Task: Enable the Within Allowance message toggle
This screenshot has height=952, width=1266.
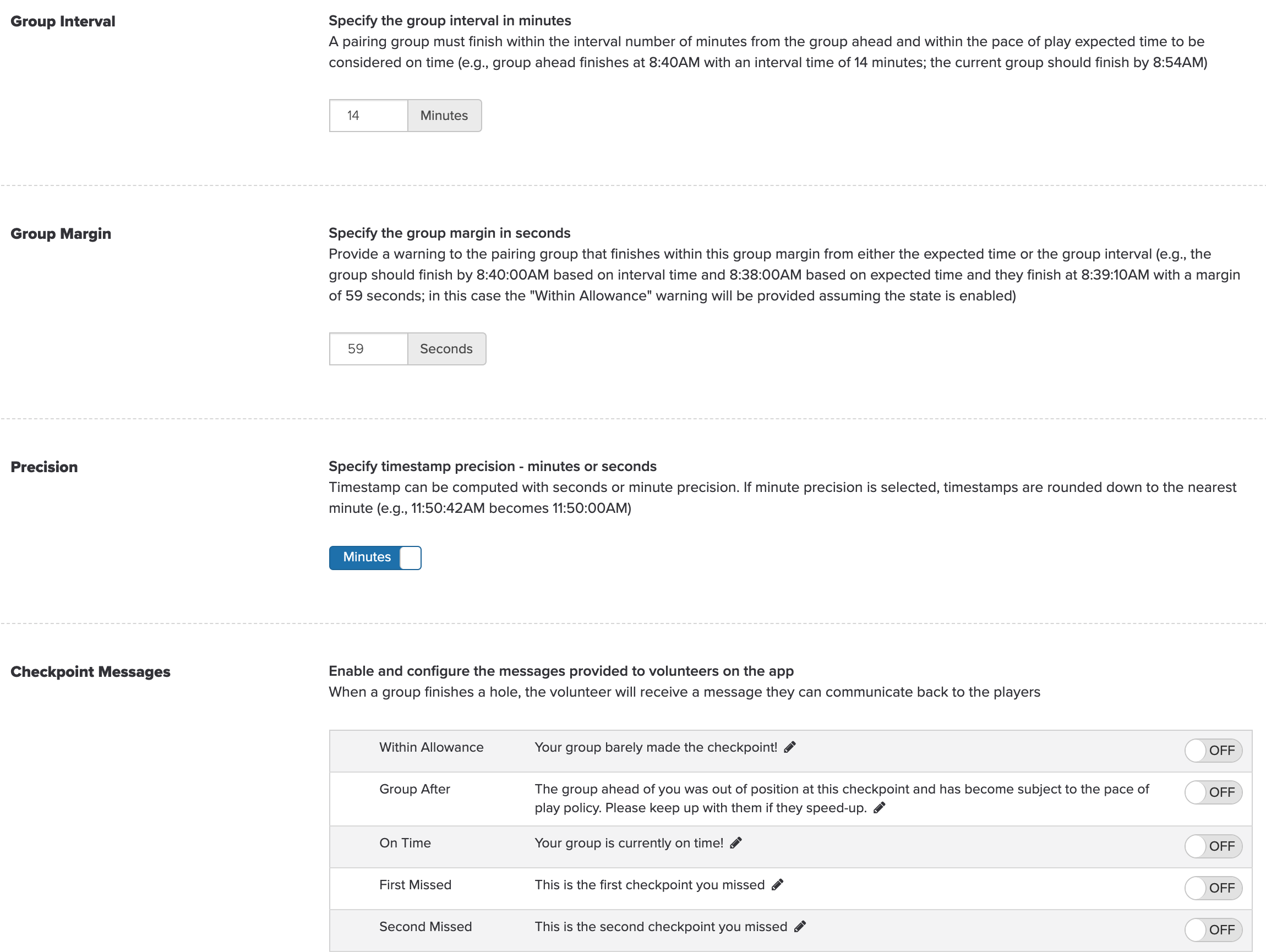Action: (1213, 751)
